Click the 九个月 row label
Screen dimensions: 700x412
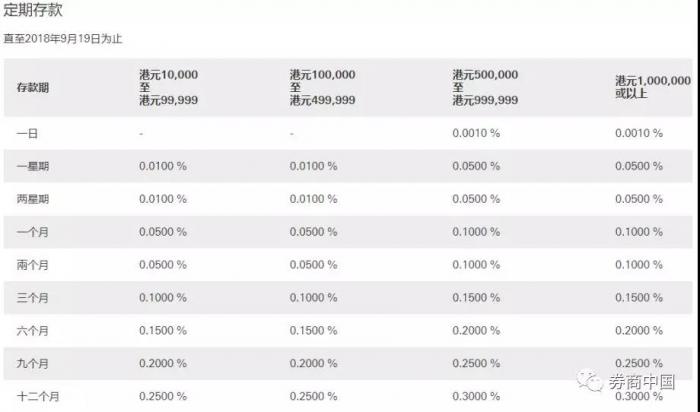click(32, 364)
